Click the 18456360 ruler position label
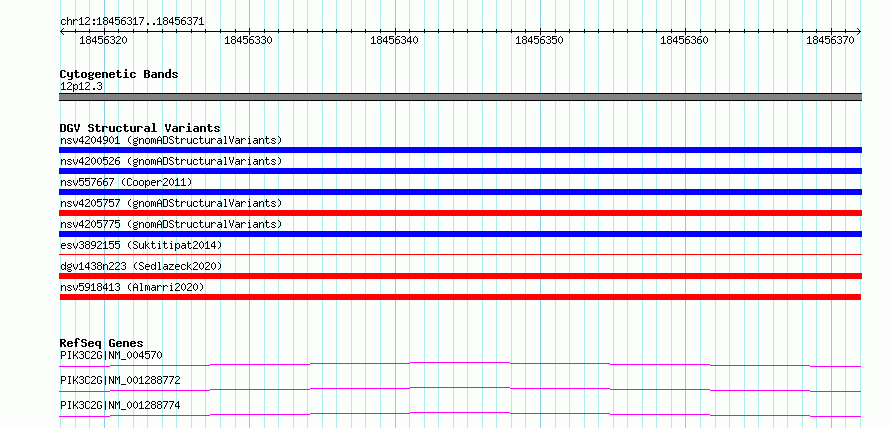This screenshot has width=890, height=428. pyautogui.click(x=685, y=40)
